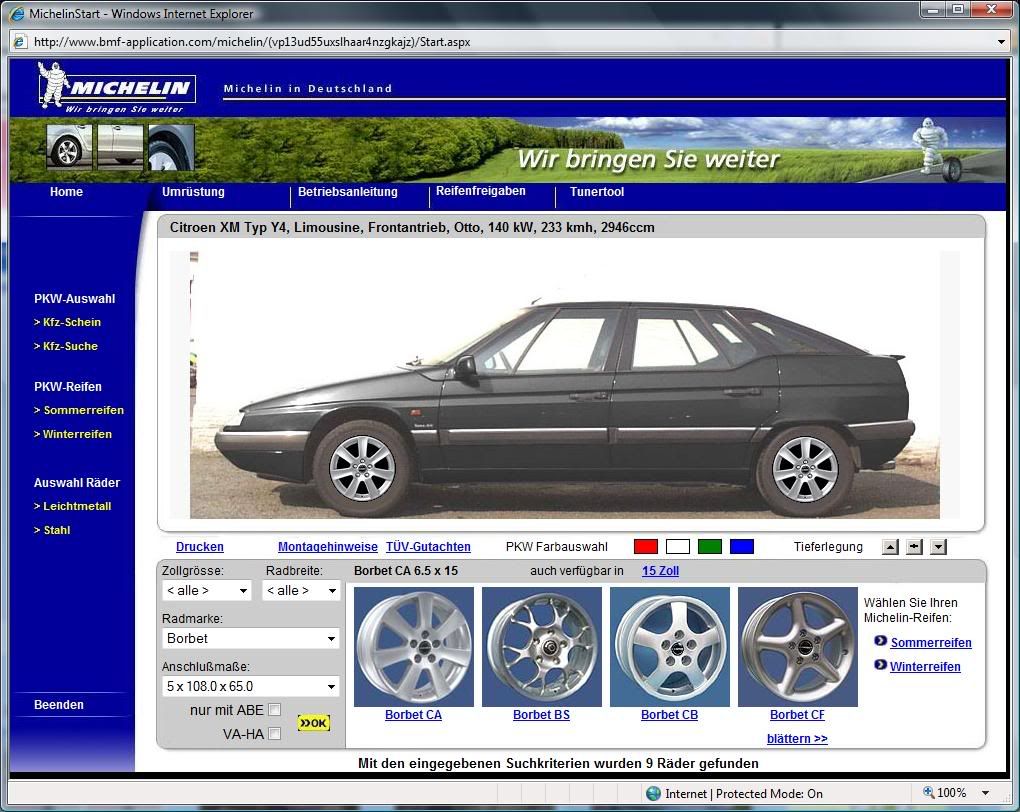Open the Betriebsanleitung menu item

click(347, 192)
